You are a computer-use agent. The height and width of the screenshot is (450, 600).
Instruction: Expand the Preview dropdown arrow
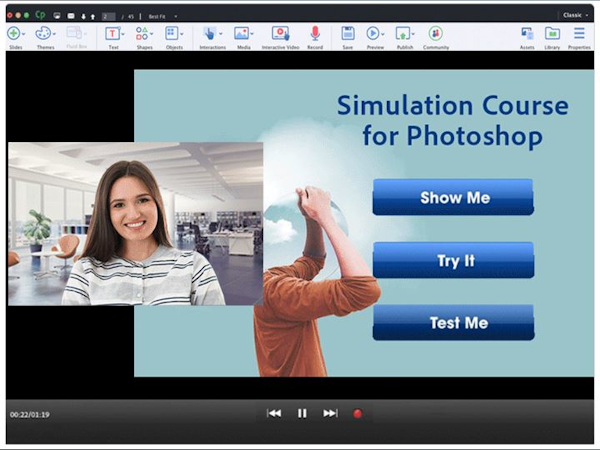(383, 34)
